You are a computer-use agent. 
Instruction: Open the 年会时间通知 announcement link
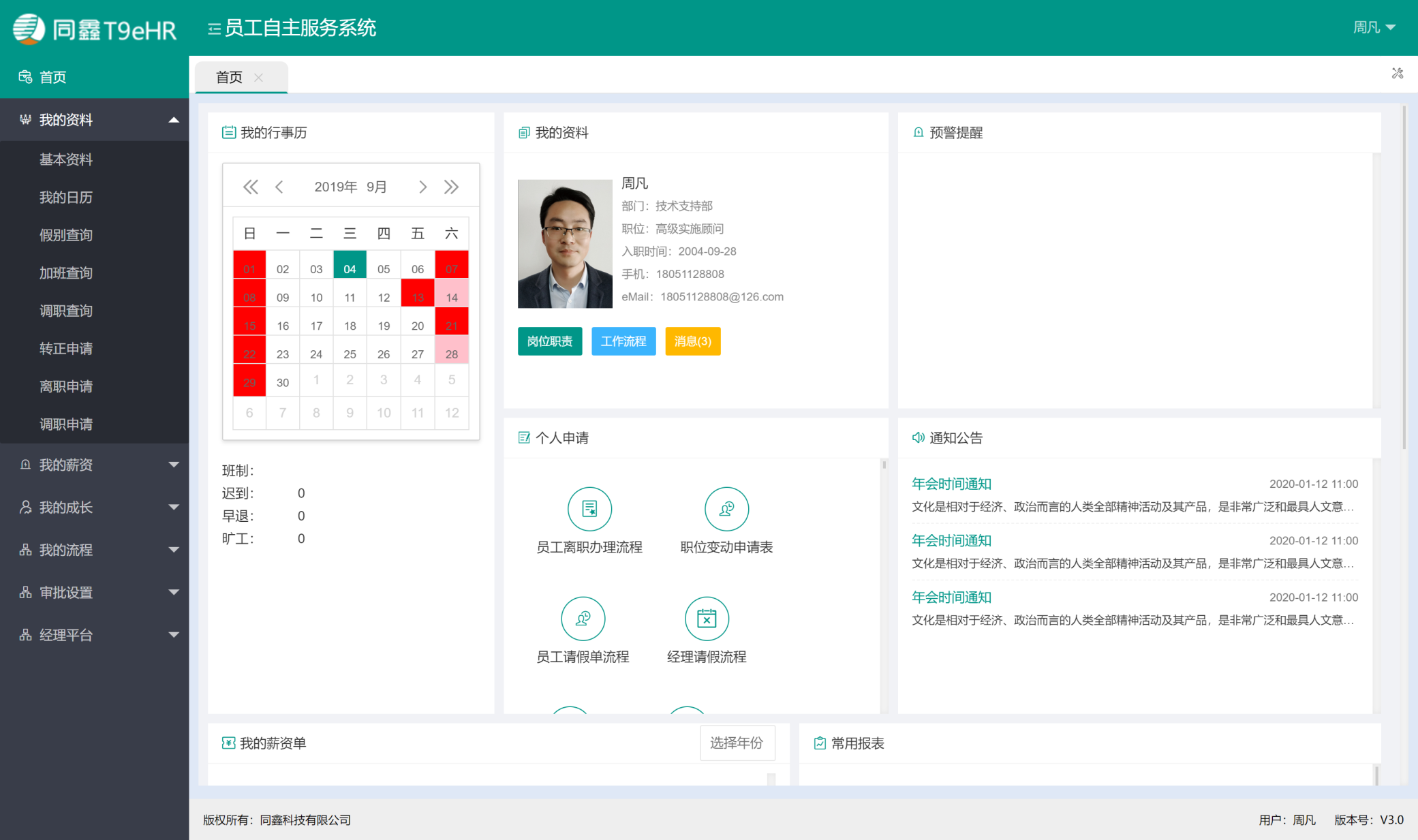coord(951,483)
